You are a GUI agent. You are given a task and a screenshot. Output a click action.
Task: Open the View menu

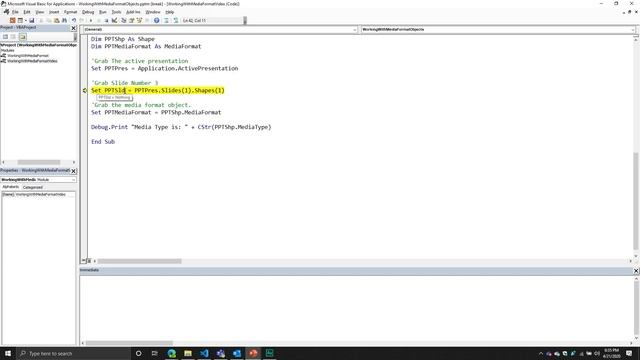pyautogui.click(x=40, y=12)
